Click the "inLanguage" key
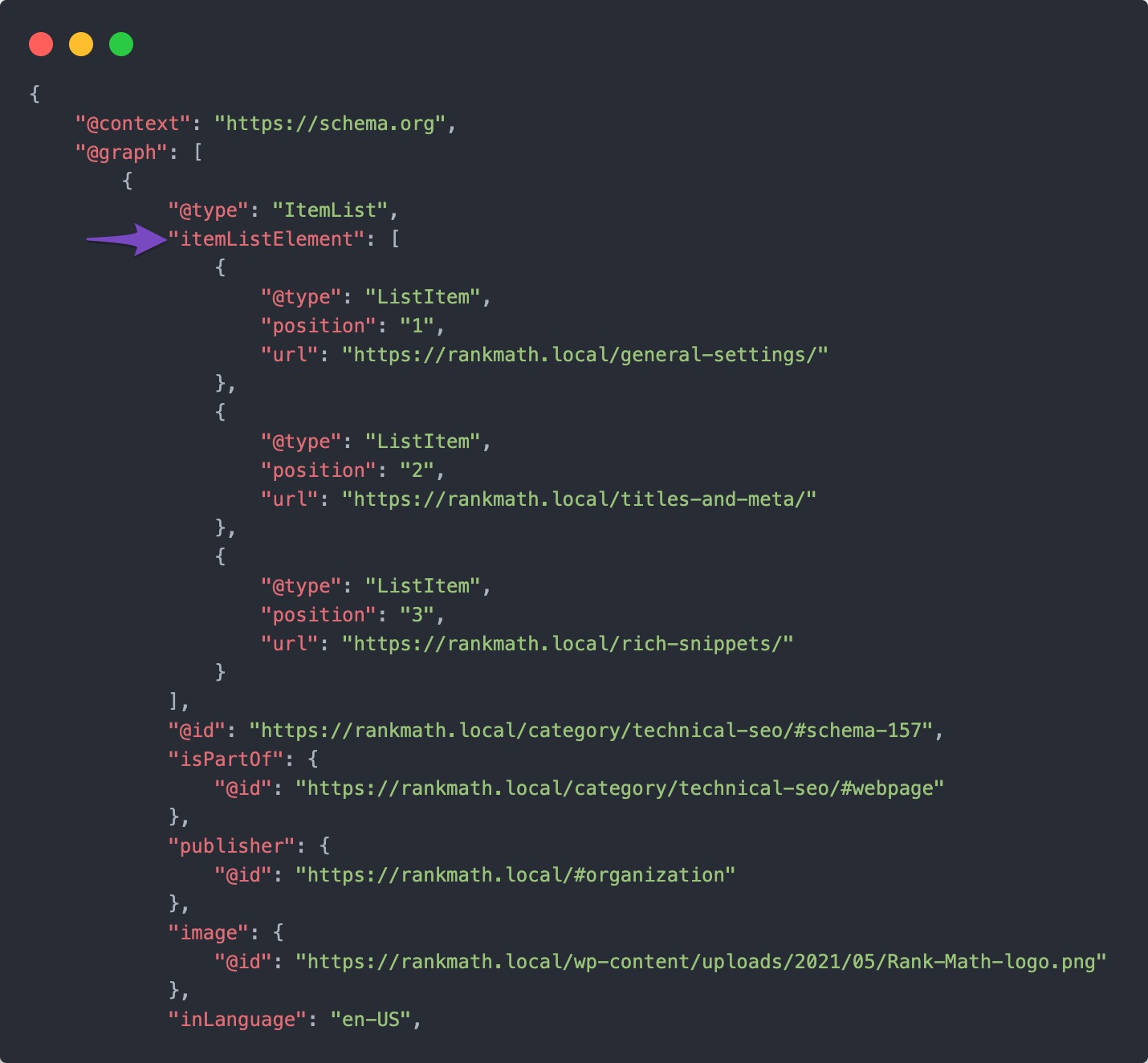1148x1063 pixels. pyautogui.click(x=238, y=1020)
